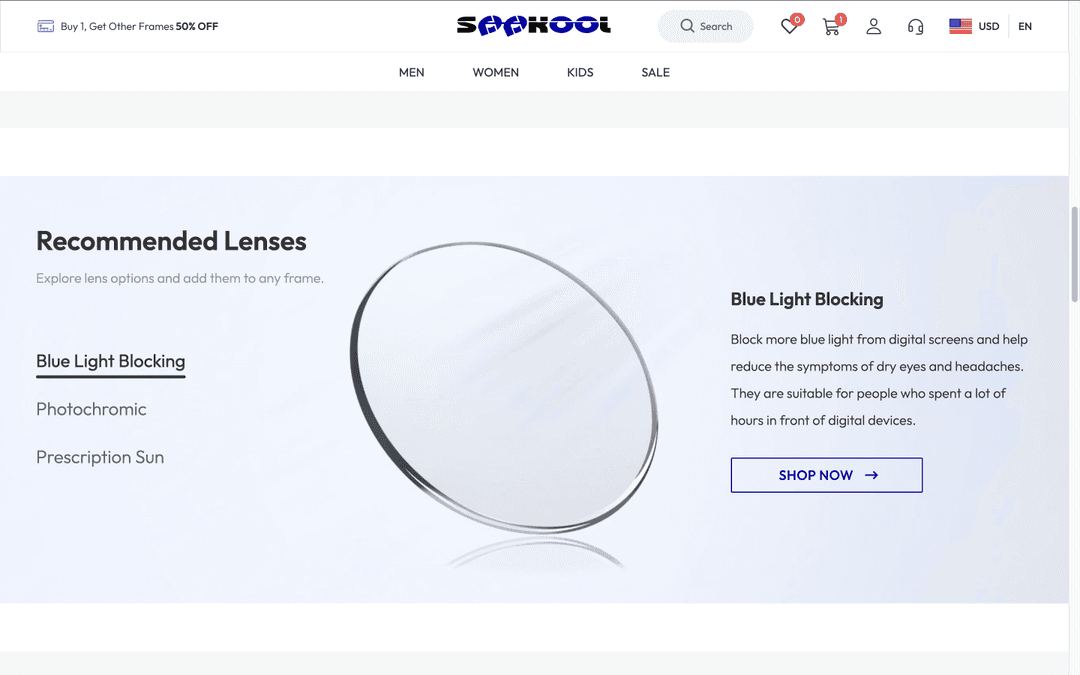This screenshot has height=675, width=1080.
Task: Click the headset customer support icon
Action: pyautogui.click(x=915, y=27)
